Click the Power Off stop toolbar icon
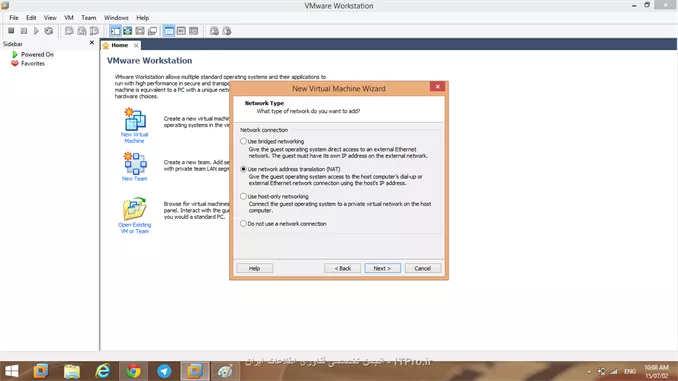This screenshot has width=678, height=381. [x=11, y=31]
